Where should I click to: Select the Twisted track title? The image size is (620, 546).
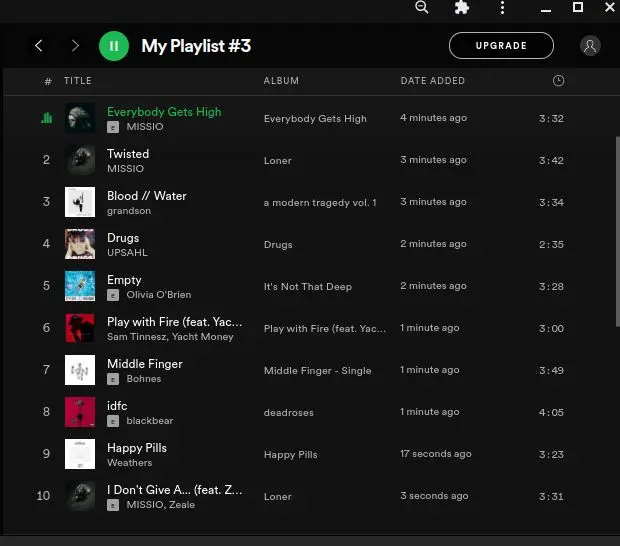(x=128, y=154)
